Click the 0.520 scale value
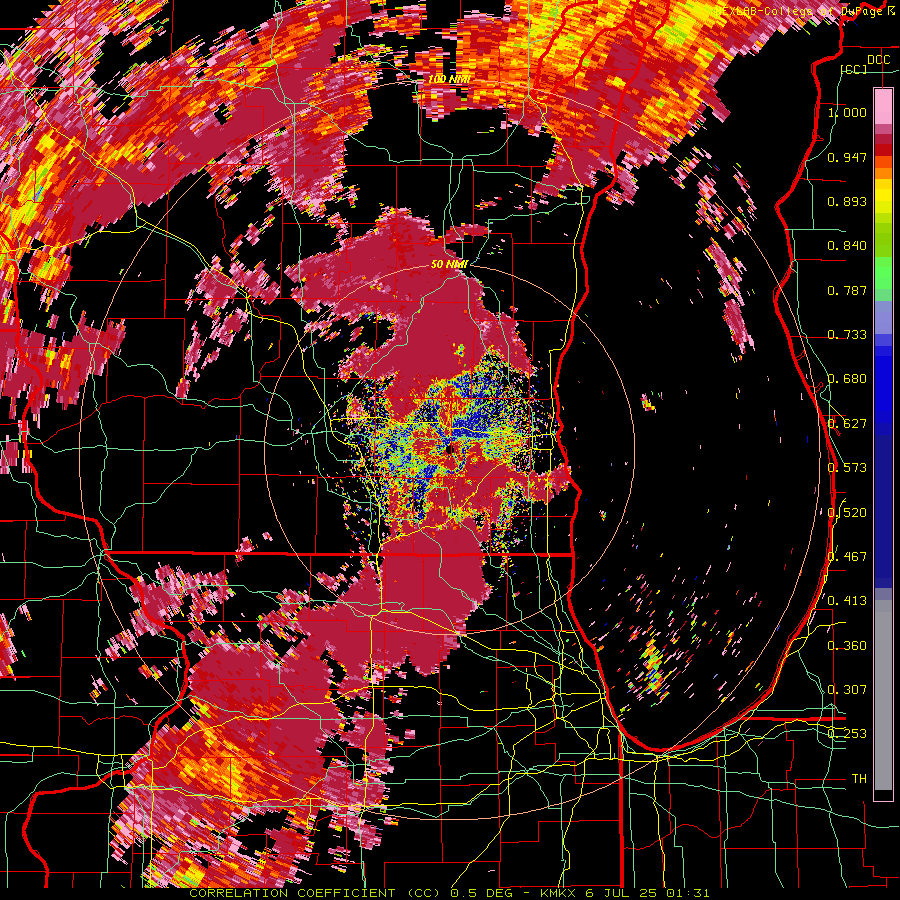This screenshot has height=900, width=900. pos(847,513)
